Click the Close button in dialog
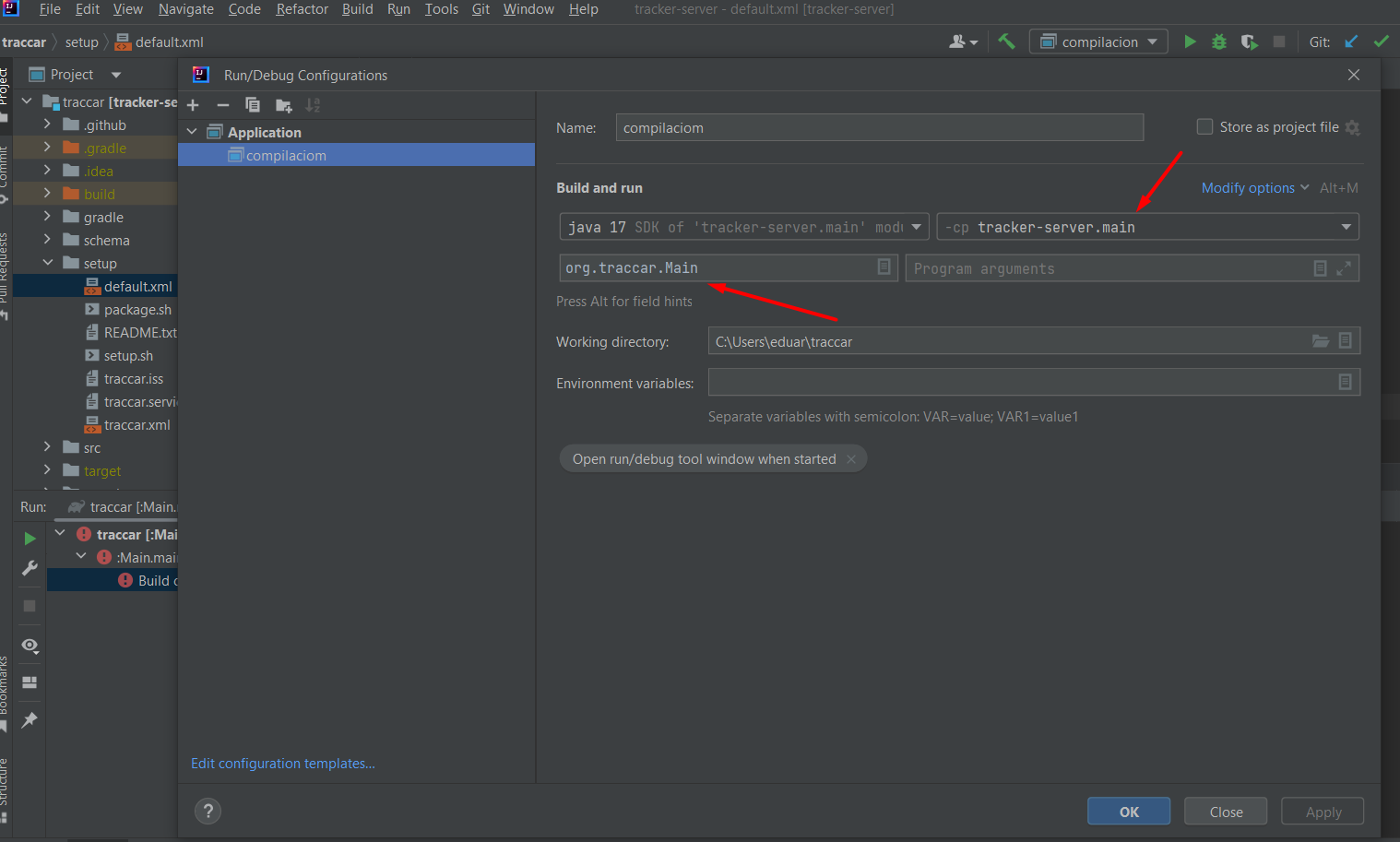1400x842 pixels. pyautogui.click(x=1226, y=812)
